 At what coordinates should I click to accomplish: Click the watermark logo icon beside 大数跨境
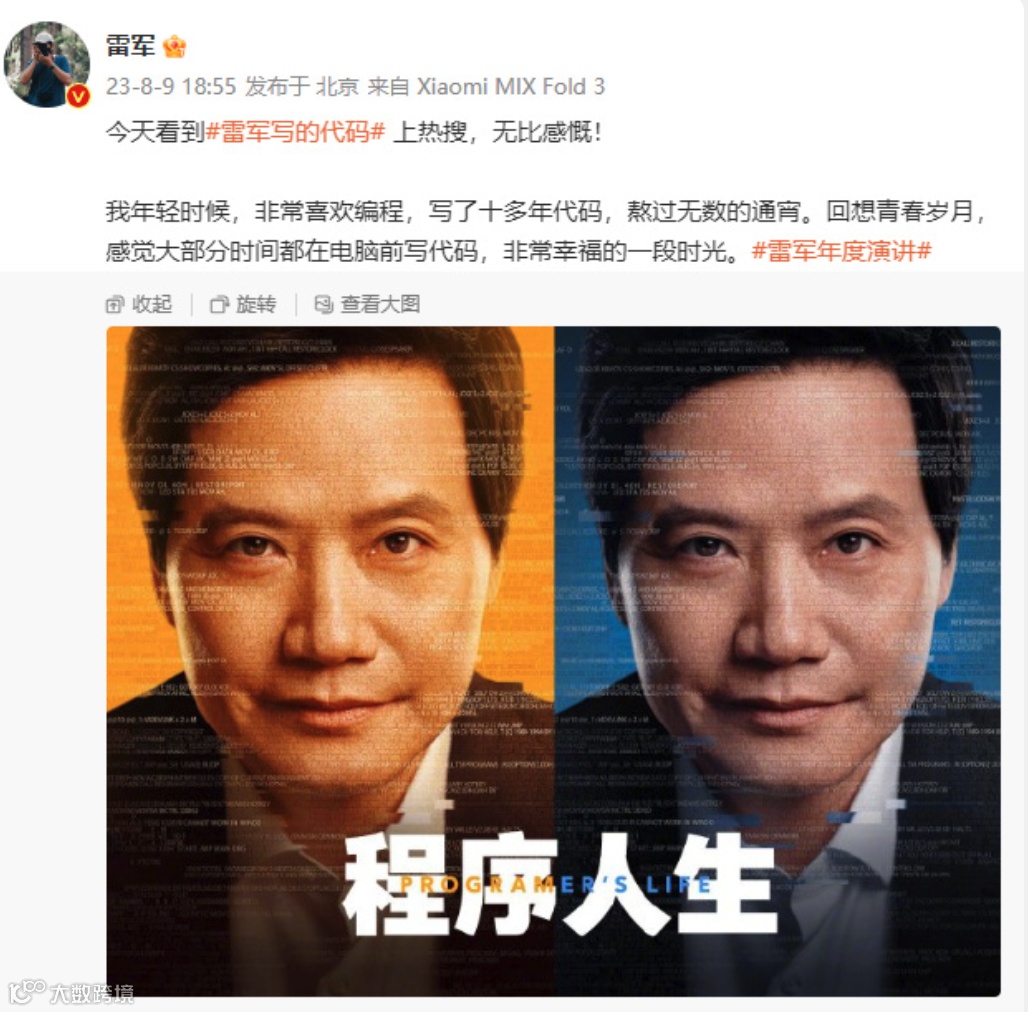(26, 992)
